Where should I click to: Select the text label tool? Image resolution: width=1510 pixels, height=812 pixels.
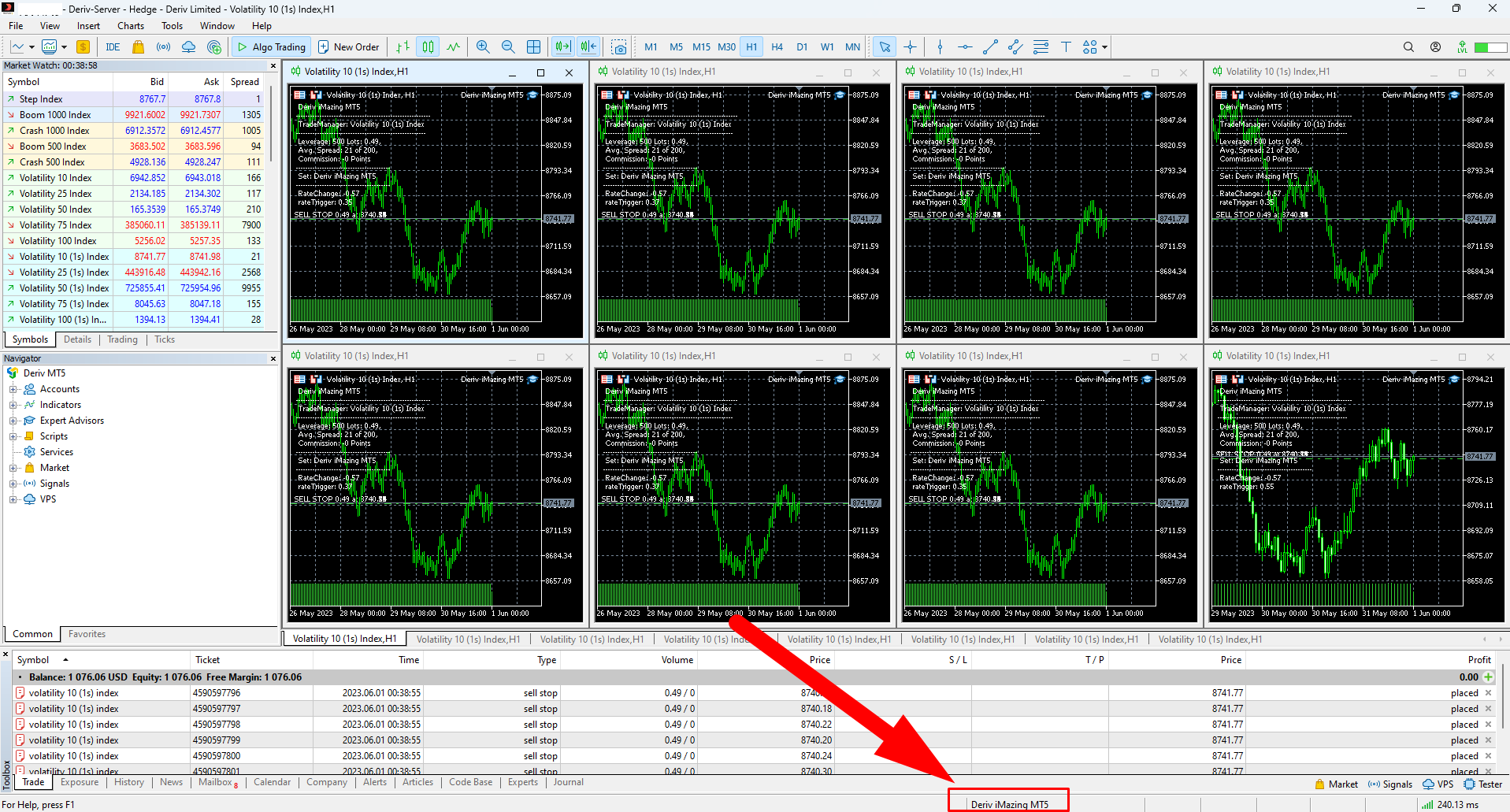click(1066, 47)
